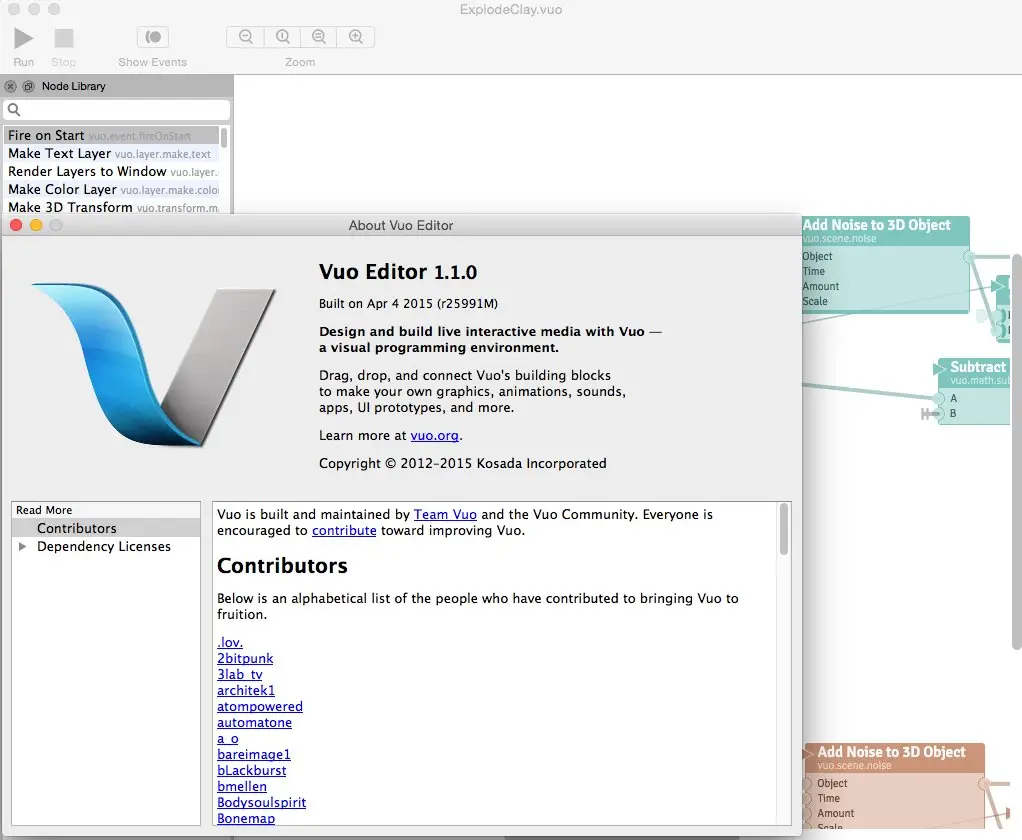Open the Bodysoulspirit contributor link
Image resolution: width=1022 pixels, height=840 pixels.
261,802
